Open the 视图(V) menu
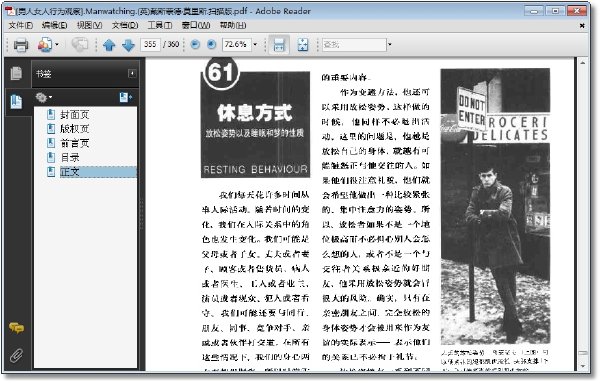This screenshot has height=383, width=600. tap(89, 25)
